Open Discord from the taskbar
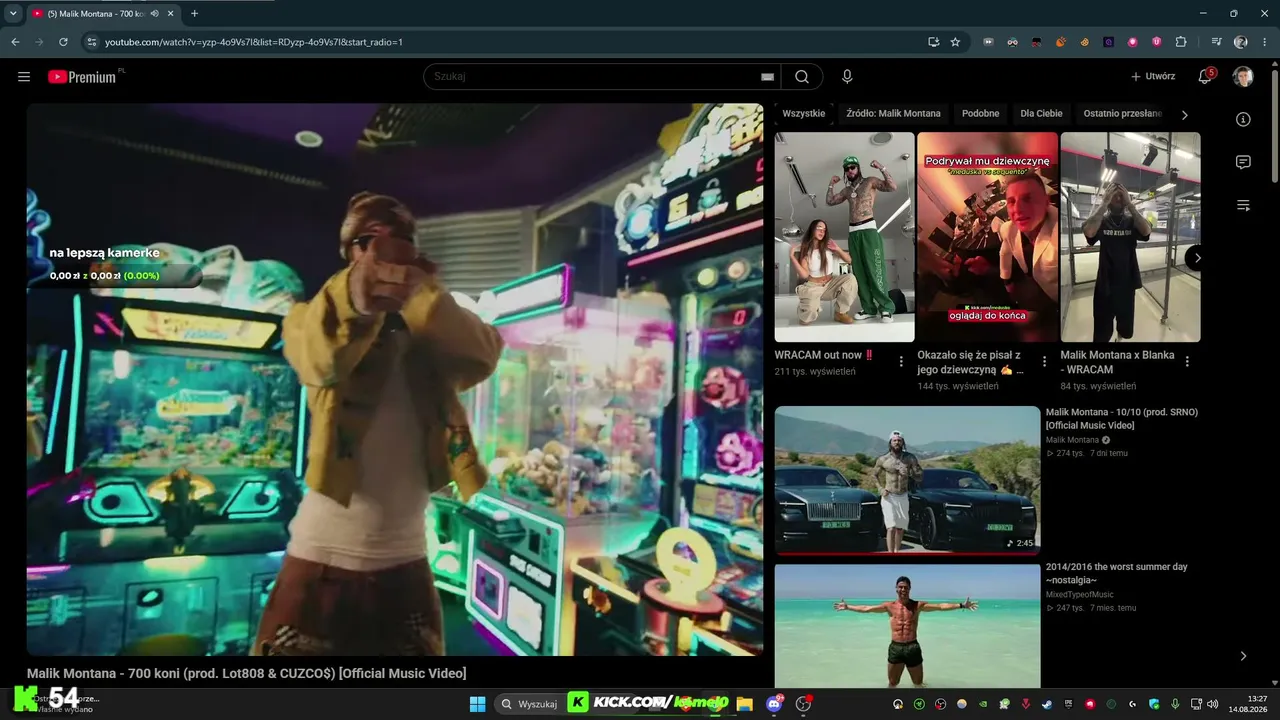The width and height of the screenshot is (1280, 720). (x=774, y=704)
